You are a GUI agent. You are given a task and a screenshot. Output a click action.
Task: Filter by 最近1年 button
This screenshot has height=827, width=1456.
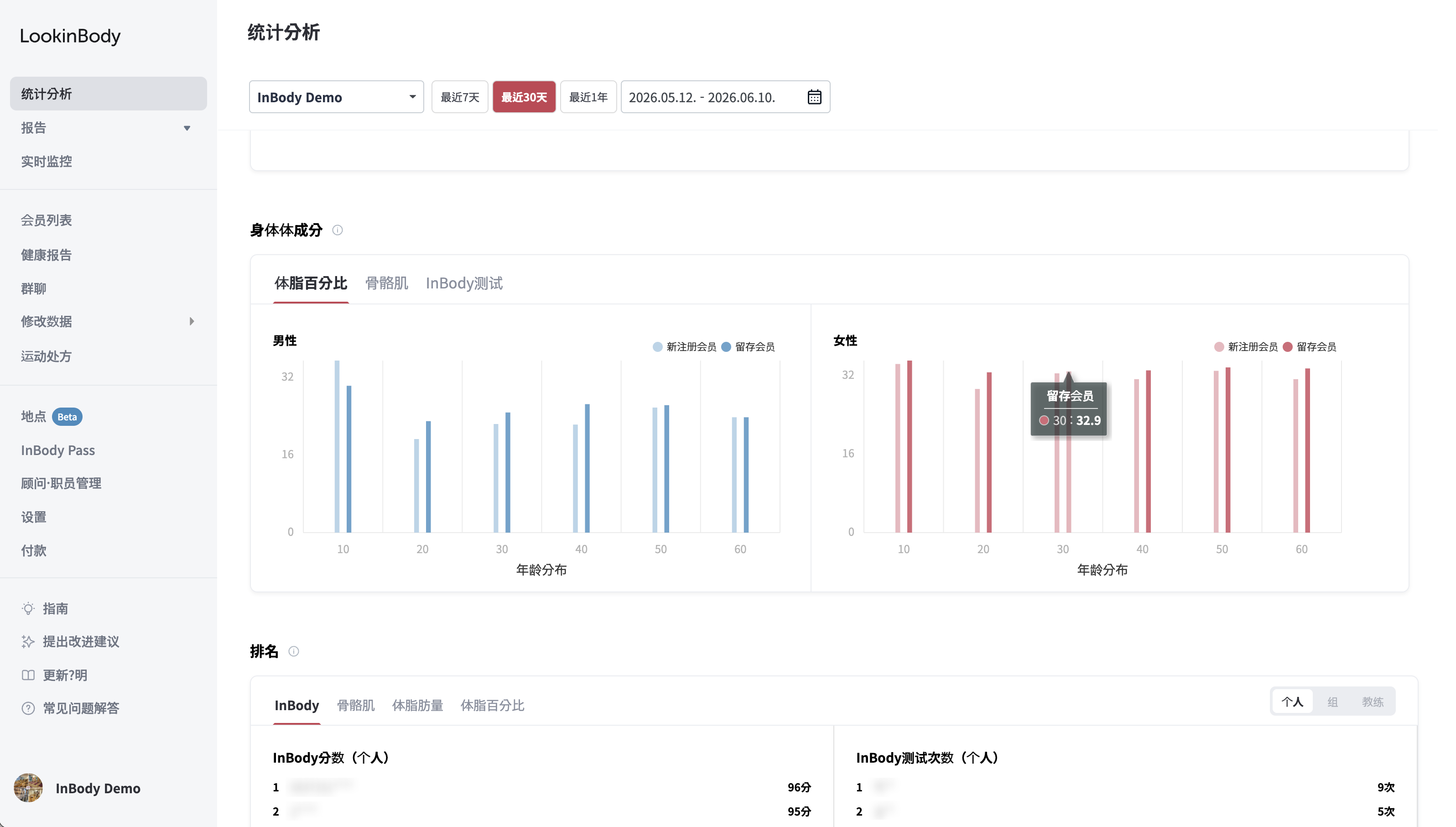[588, 97]
